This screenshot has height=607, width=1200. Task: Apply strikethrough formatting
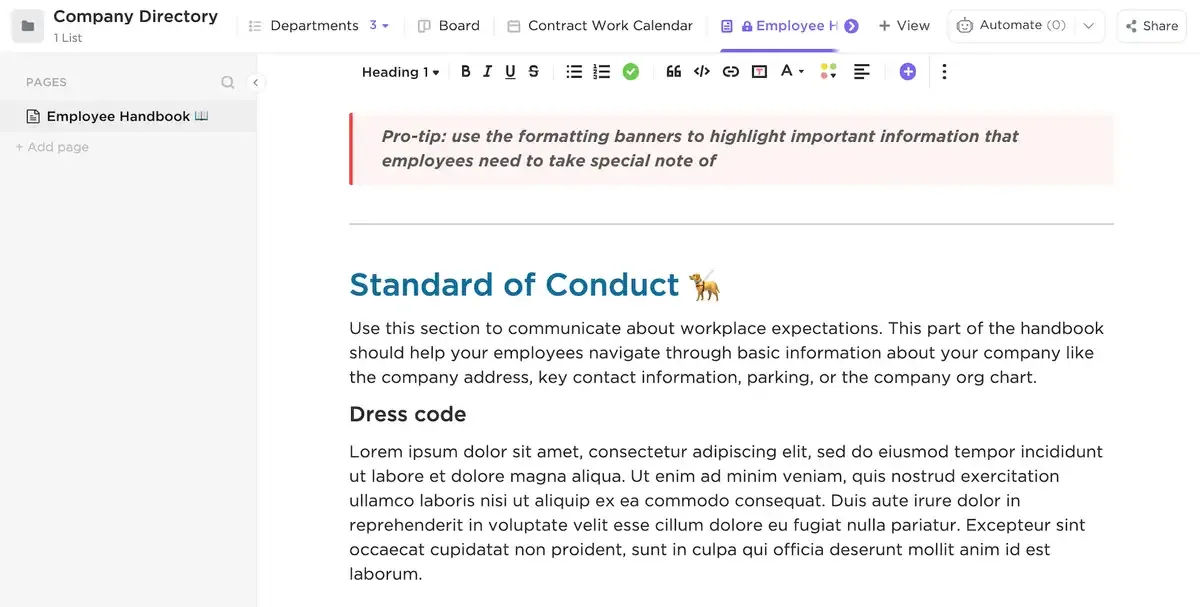533,71
